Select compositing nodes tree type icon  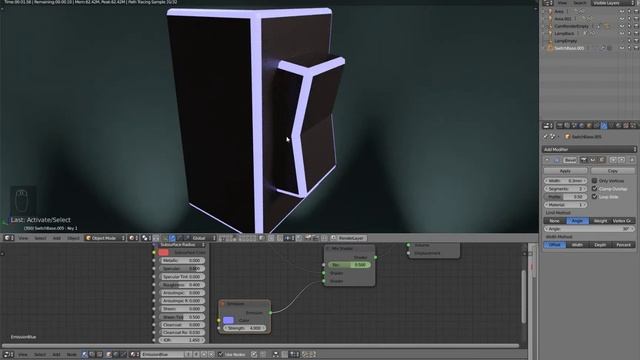click(92, 354)
